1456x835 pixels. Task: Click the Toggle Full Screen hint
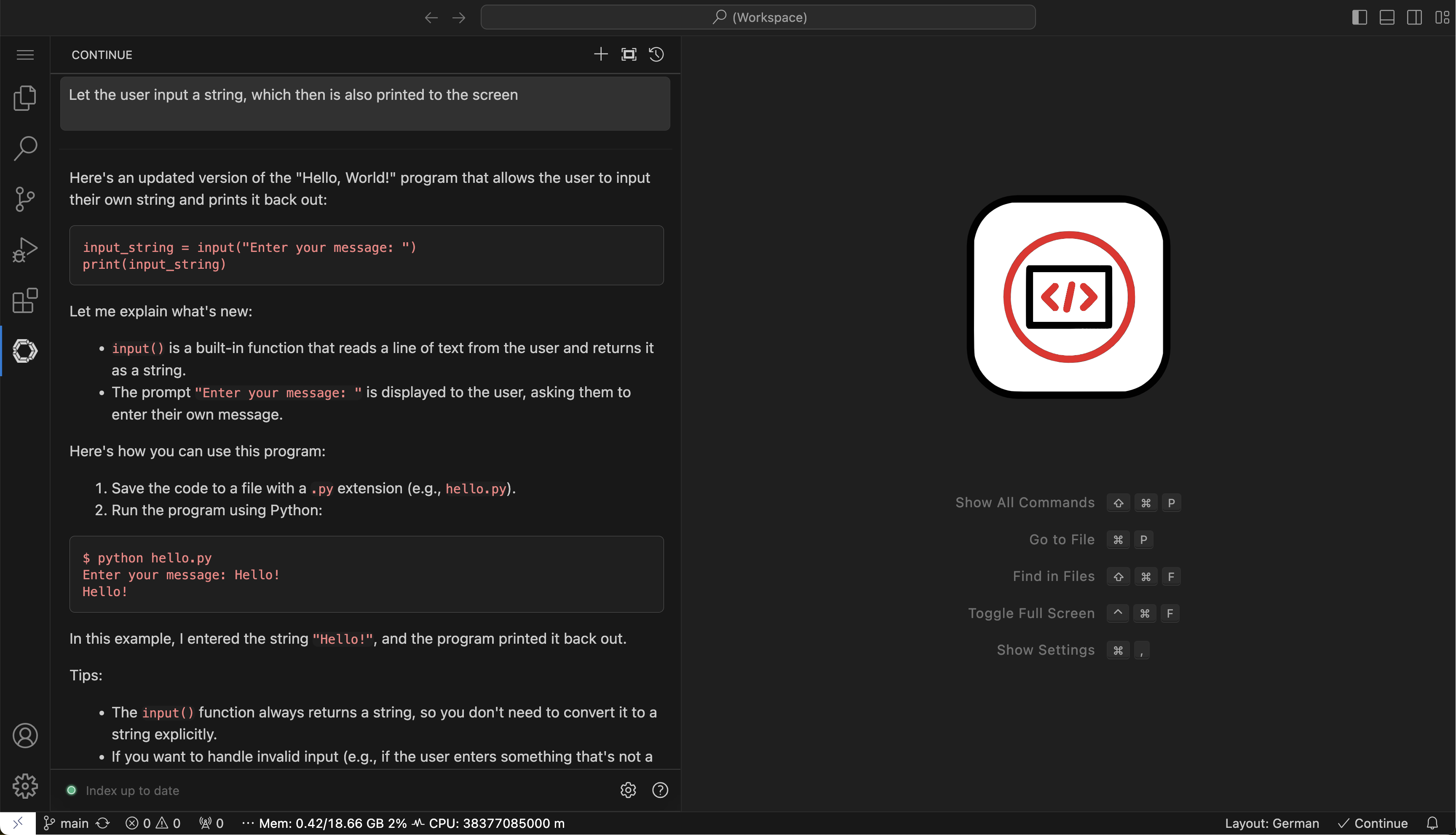pyautogui.click(x=1031, y=613)
